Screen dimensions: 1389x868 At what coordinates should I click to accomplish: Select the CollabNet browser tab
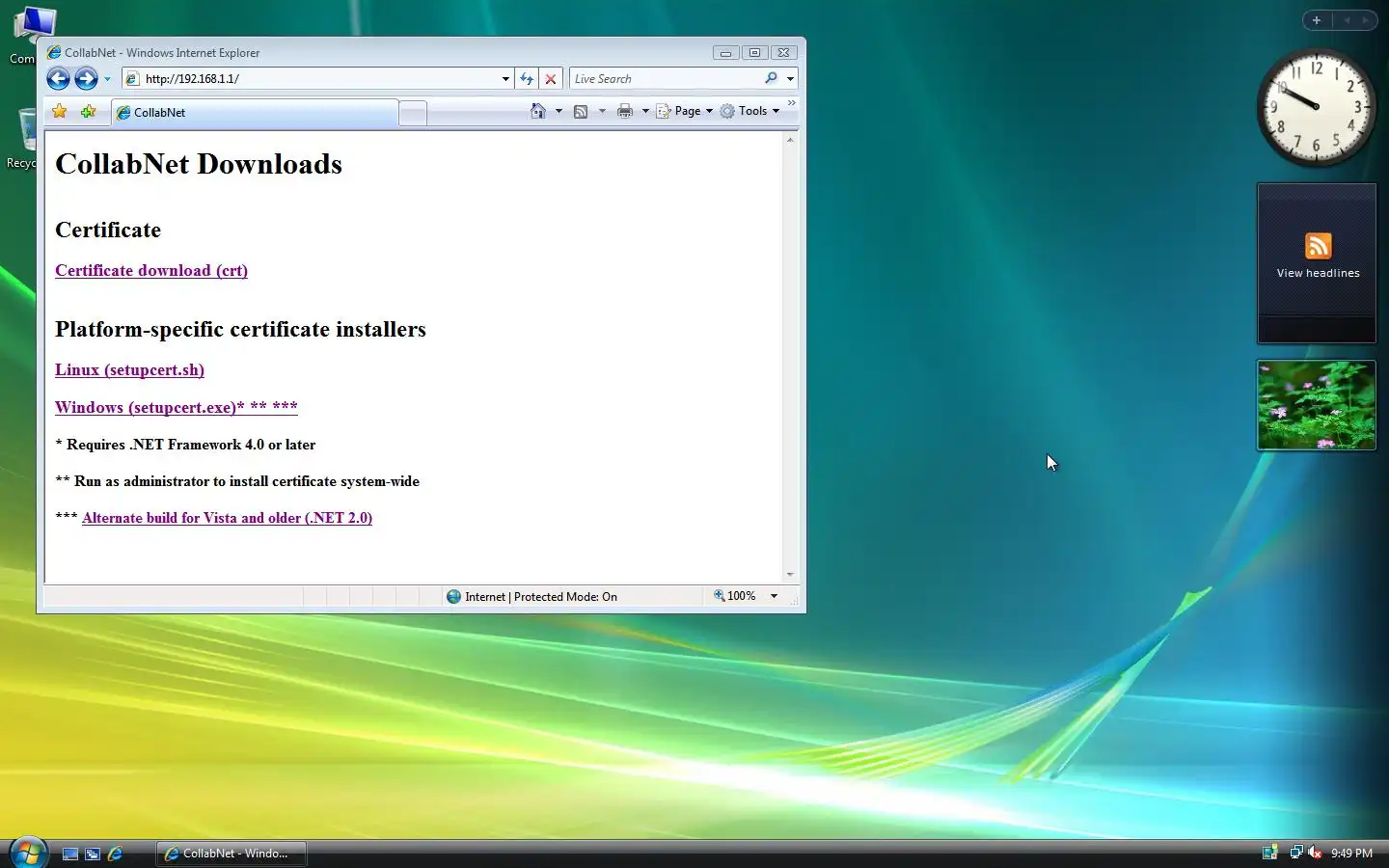(x=255, y=113)
